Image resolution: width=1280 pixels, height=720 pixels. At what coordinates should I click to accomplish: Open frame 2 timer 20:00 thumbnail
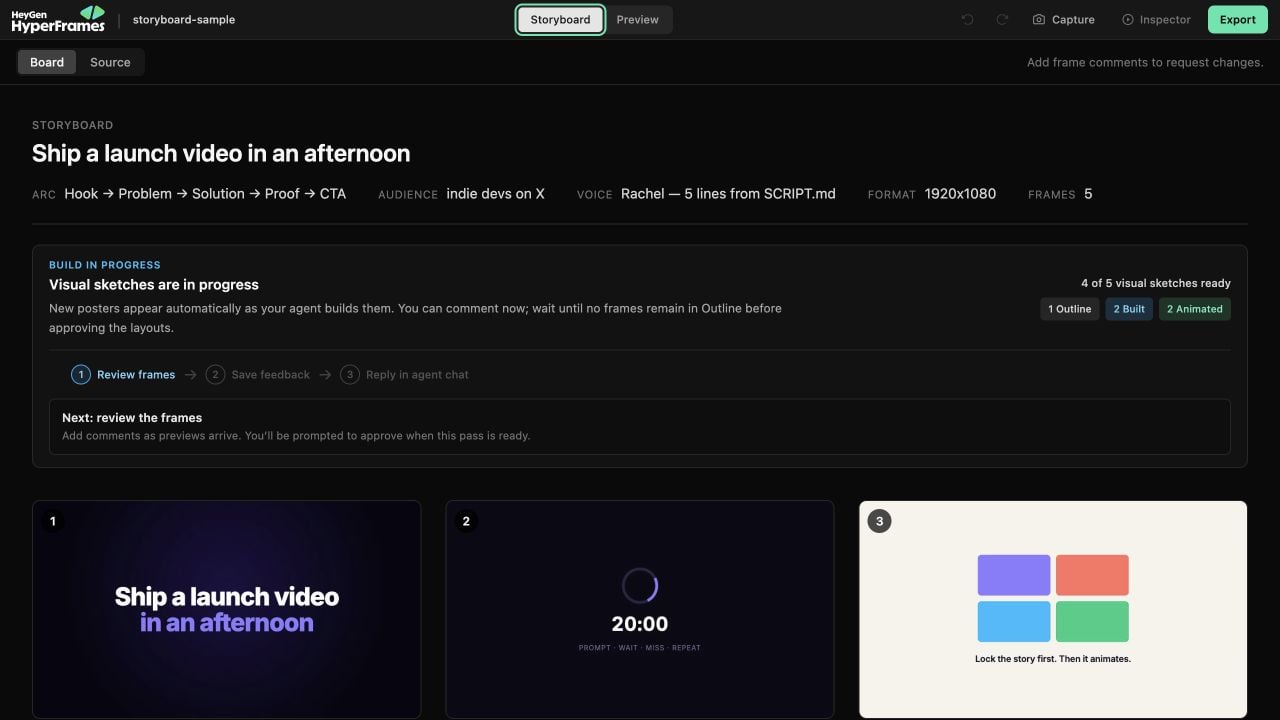click(x=640, y=609)
